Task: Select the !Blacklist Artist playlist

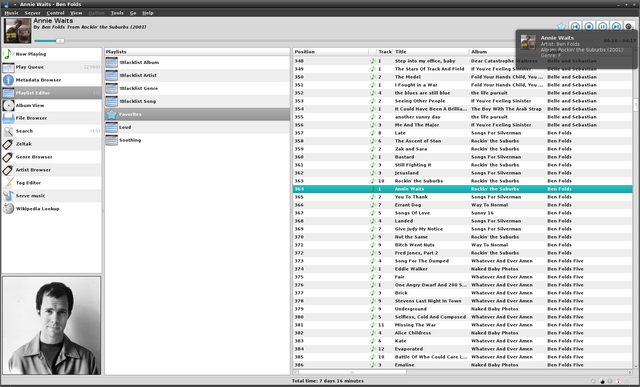Action: point(197,76)
